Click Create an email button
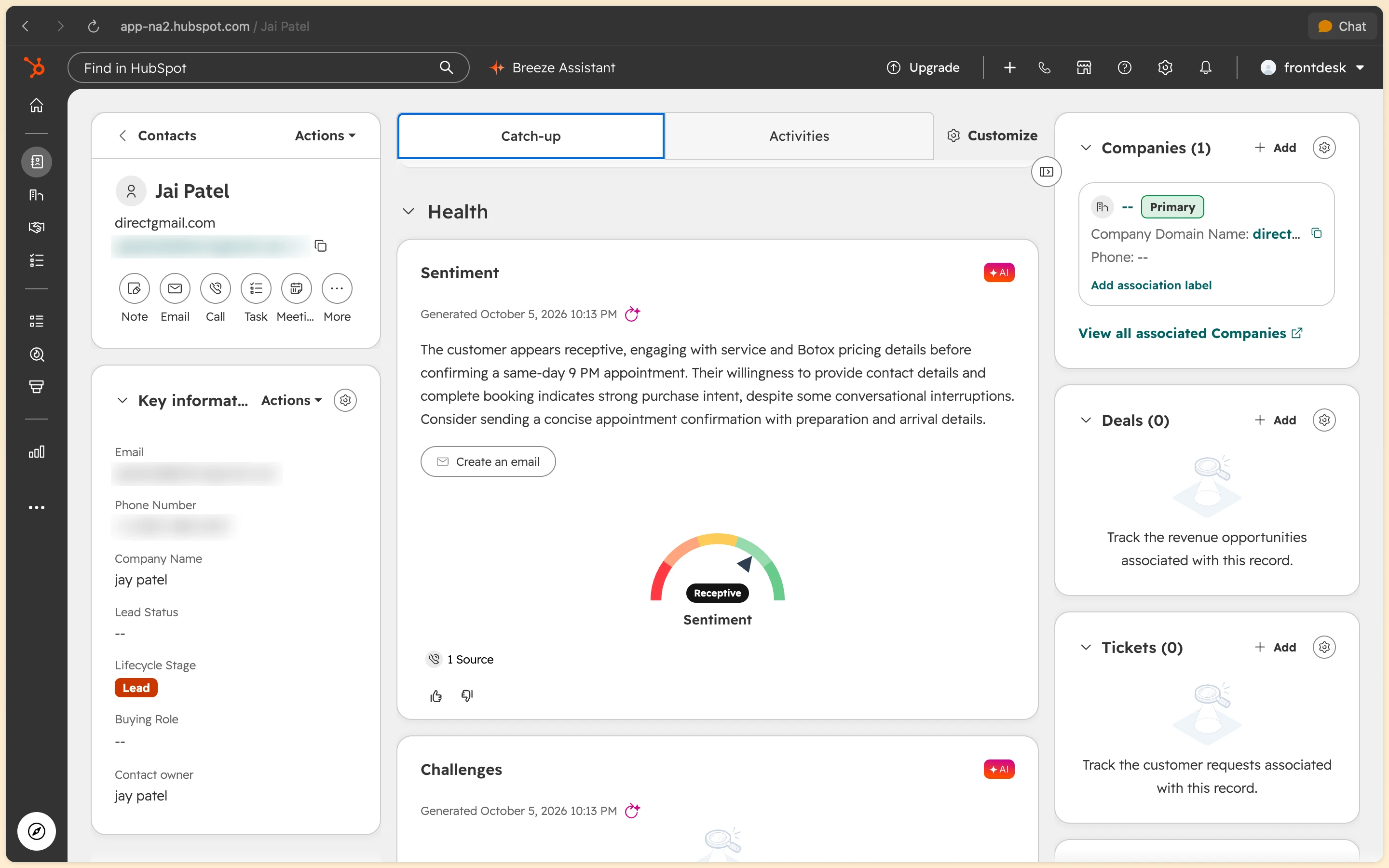1389x868 pixels. coord(488,461)
